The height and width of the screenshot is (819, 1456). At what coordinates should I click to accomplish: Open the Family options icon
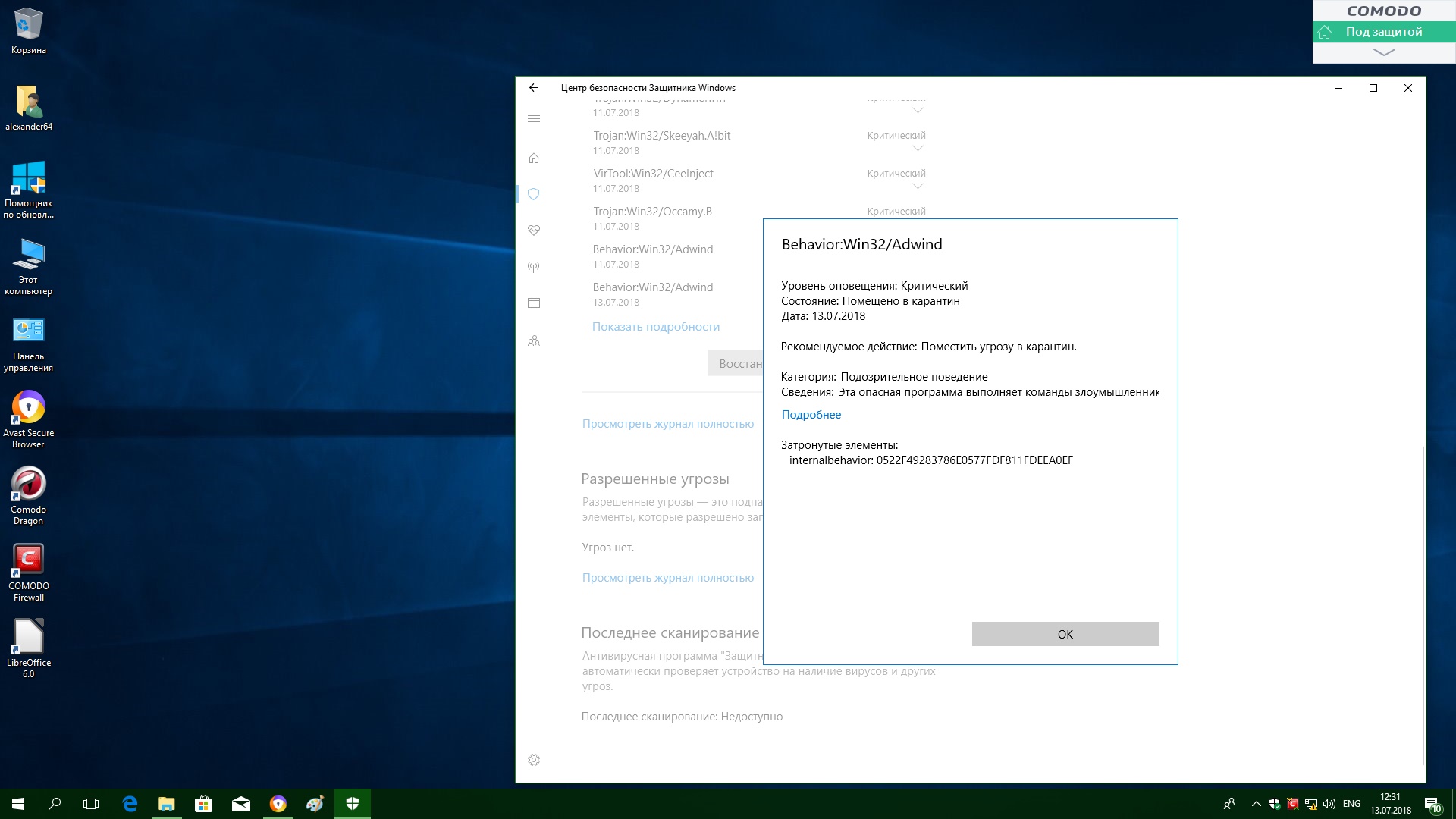(x=534, y=340)
